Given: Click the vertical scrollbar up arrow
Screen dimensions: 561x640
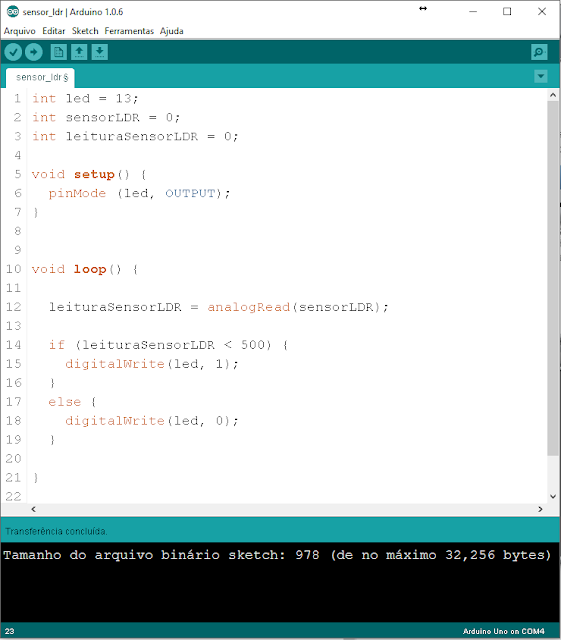Looking at the screenshot, I should (553, 95).
